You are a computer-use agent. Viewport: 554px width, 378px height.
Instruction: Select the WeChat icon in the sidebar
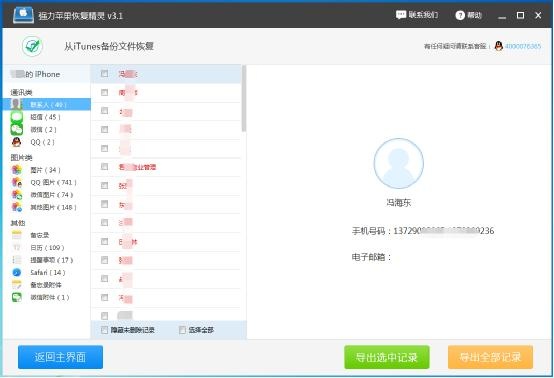[x=17, y=129]
